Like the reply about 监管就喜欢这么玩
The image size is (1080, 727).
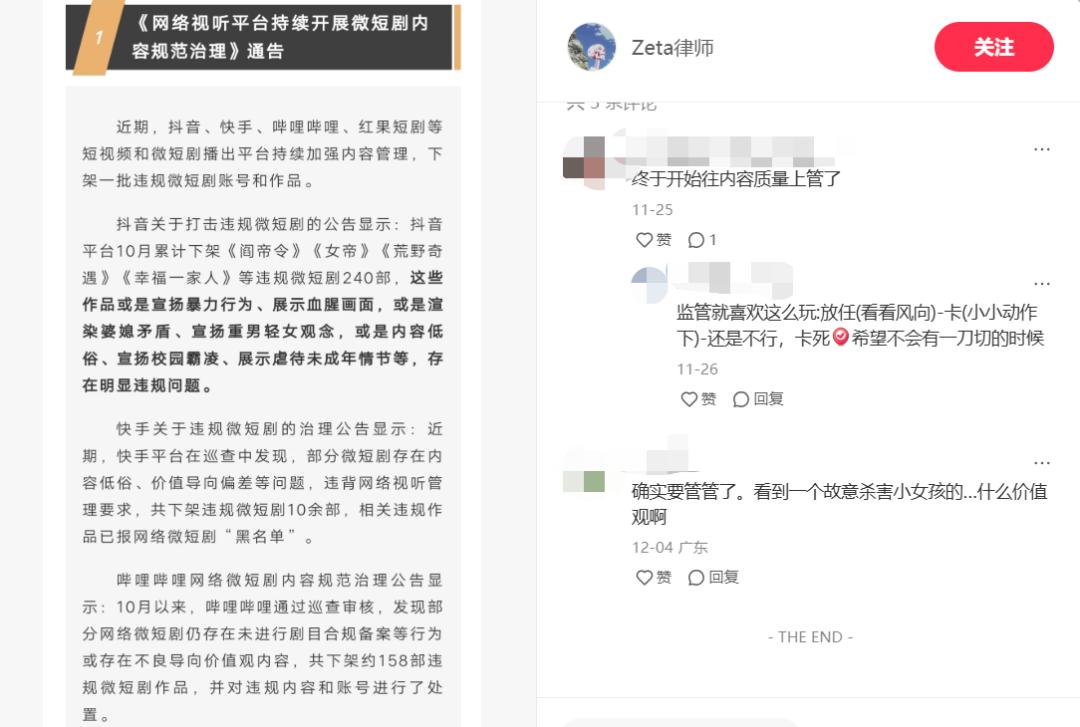(x=698, y=399)
